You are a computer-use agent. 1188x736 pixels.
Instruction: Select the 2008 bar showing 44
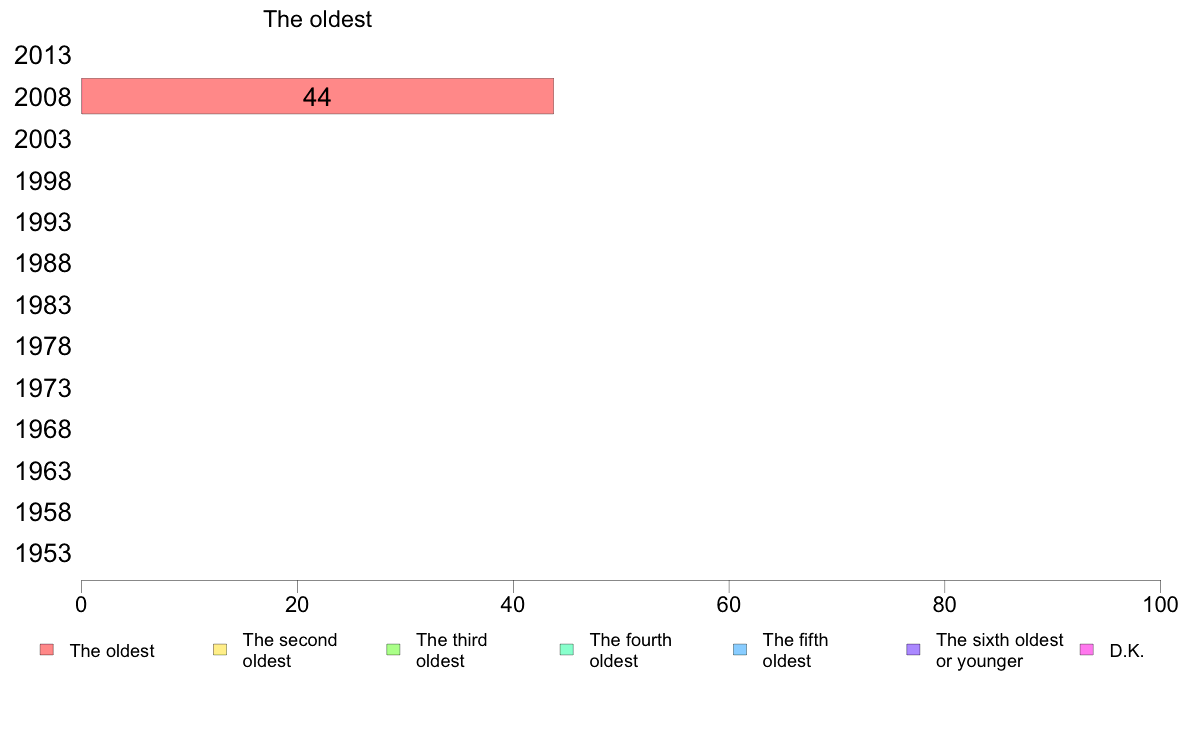(x=317, y=96)
